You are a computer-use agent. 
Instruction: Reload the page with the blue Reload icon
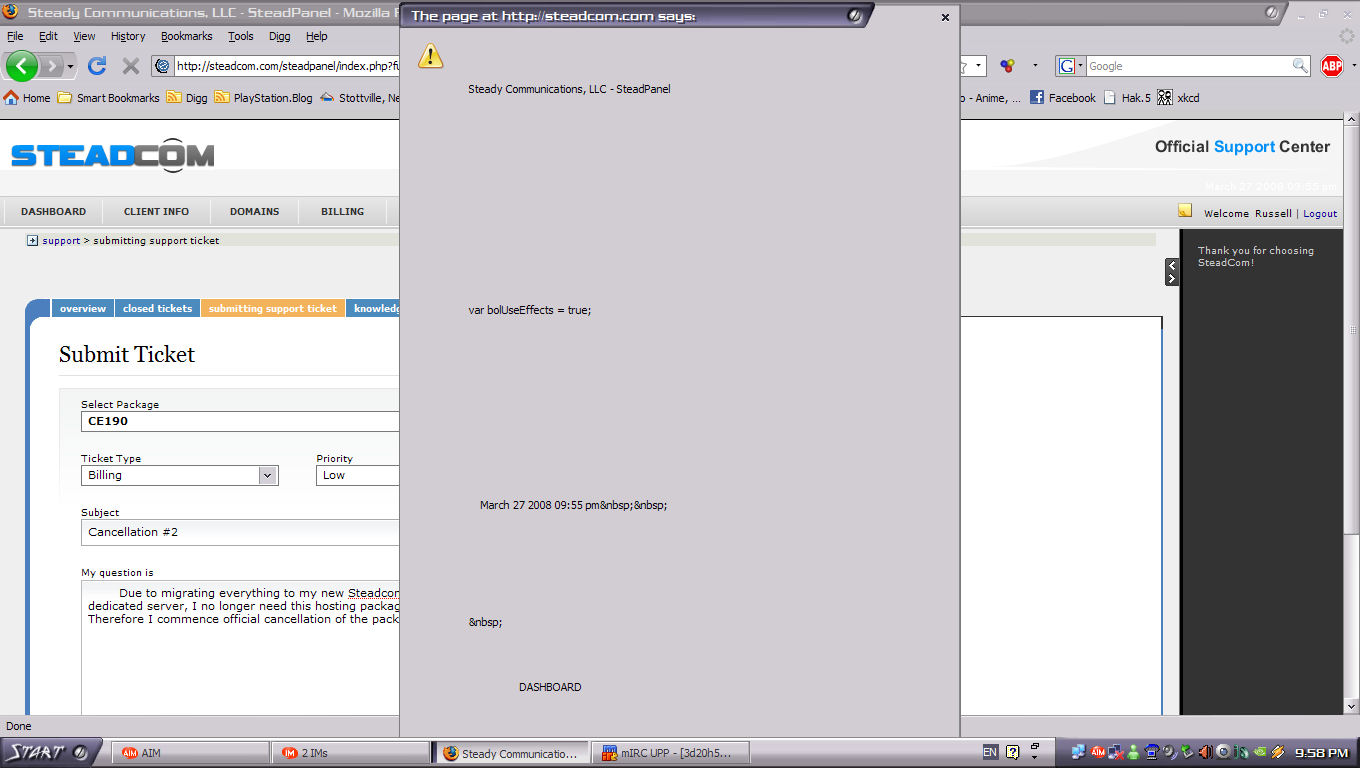pos(97,66)
